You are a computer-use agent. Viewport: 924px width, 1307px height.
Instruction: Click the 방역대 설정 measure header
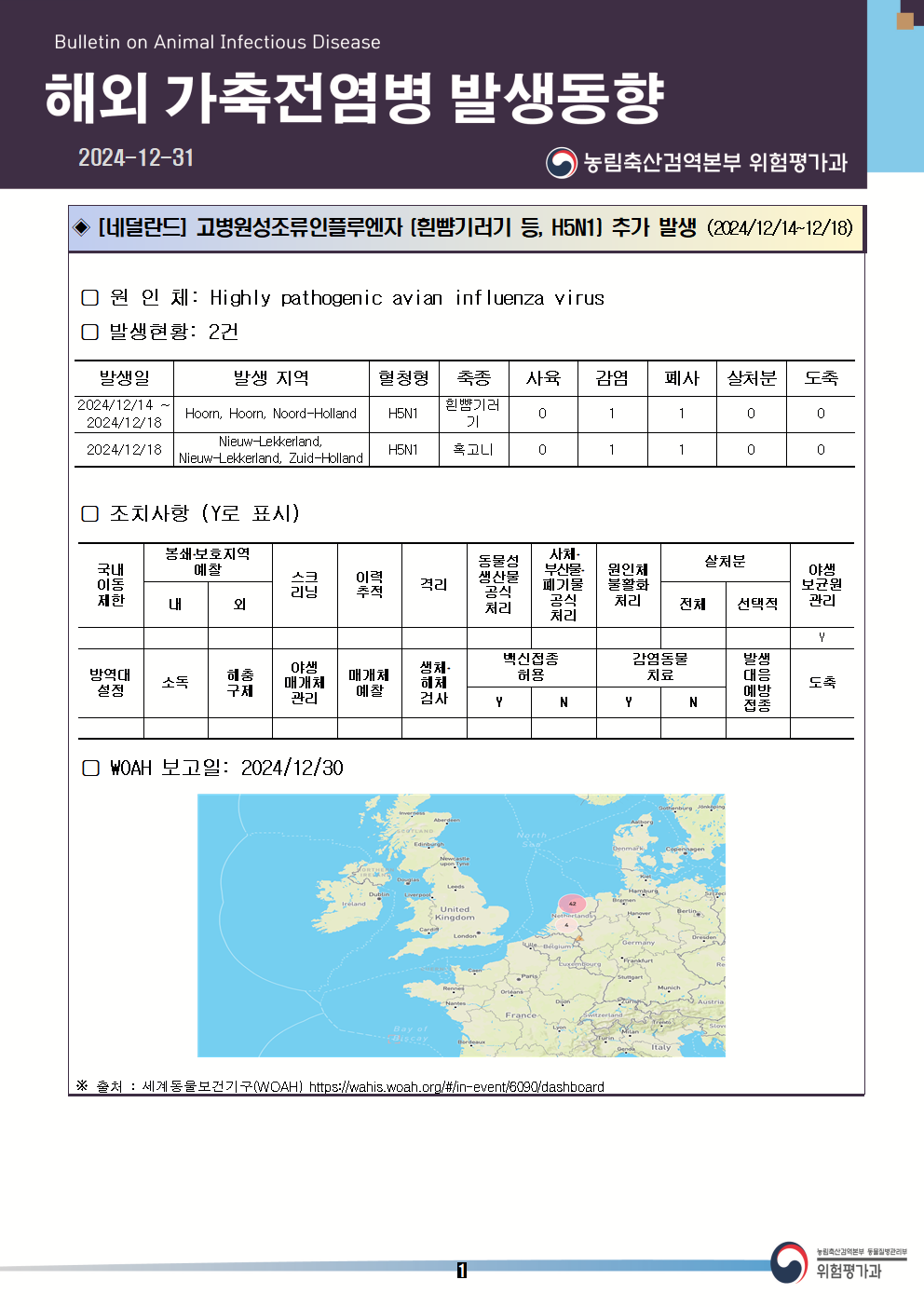pyautogui.click(x=111, y=683)
